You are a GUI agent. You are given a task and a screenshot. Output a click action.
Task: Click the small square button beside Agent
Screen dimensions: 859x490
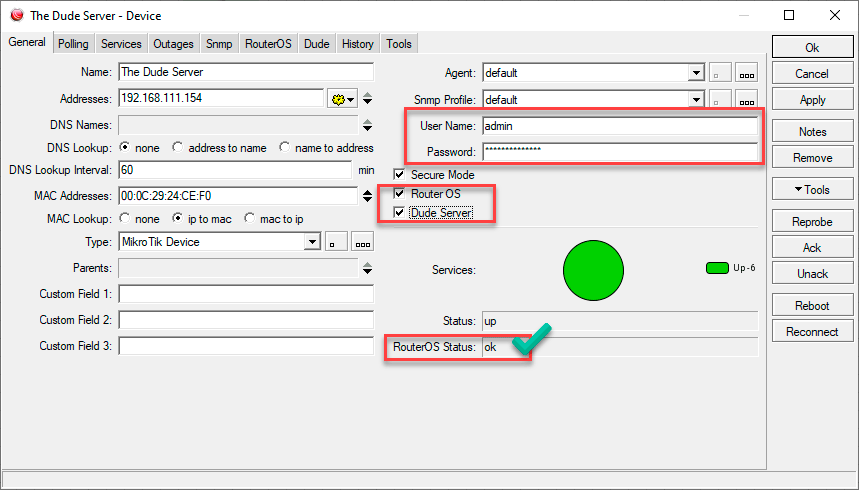[x=720, y=73]
